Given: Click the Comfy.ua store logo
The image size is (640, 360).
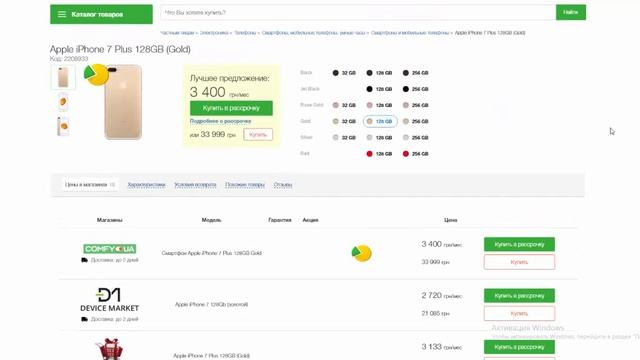Looking at the screenshot, I should (x=109, y=249).
